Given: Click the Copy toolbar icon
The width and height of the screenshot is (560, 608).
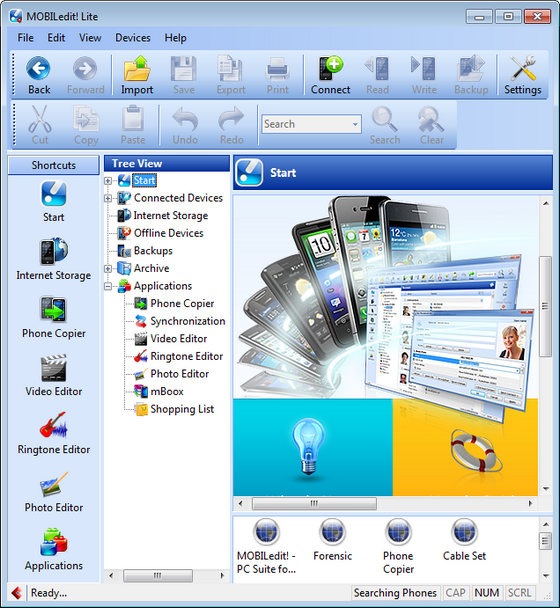Looking at the screenshot, I should (86, 119).
